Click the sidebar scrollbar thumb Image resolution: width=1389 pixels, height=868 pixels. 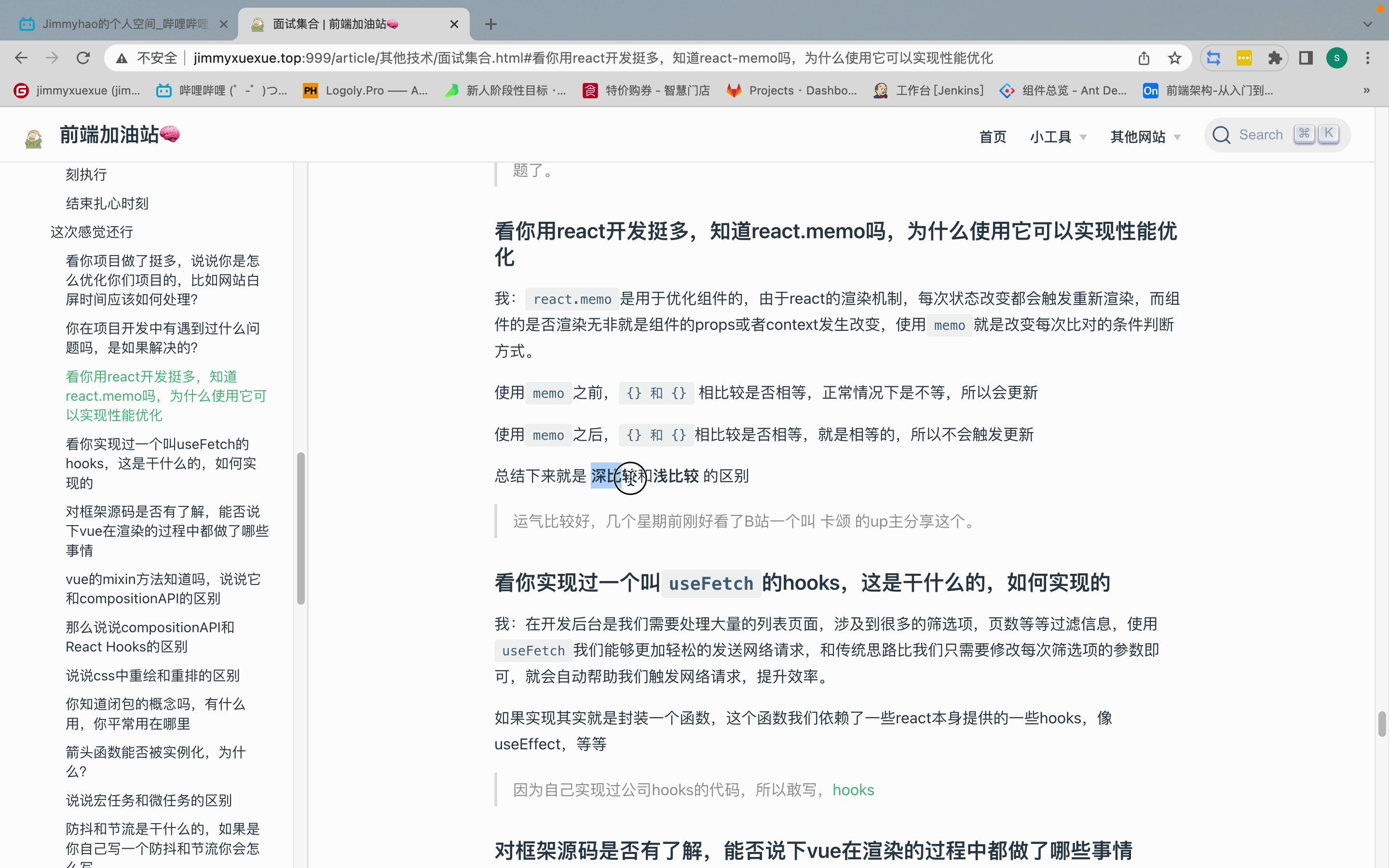click(x=300, y=528)
